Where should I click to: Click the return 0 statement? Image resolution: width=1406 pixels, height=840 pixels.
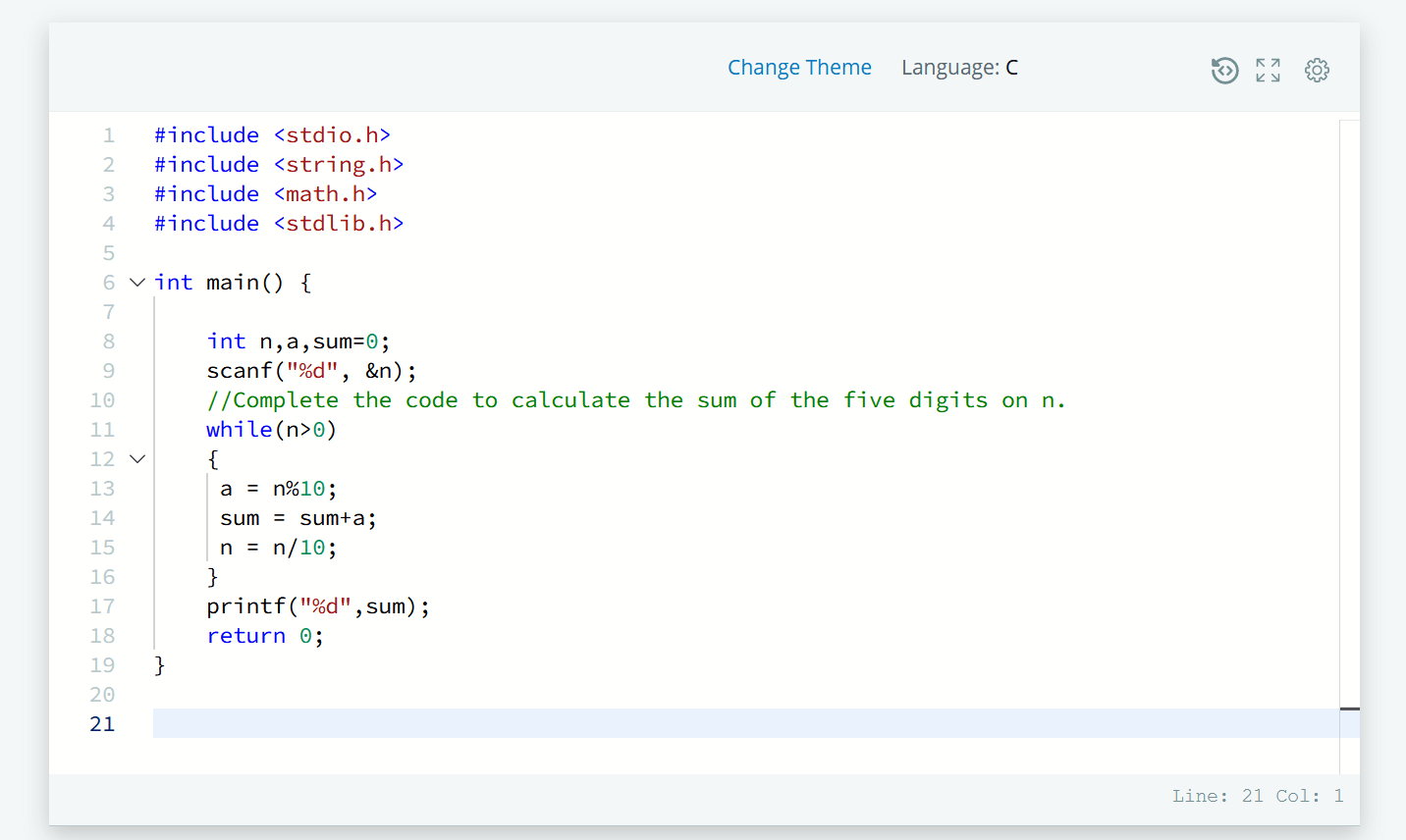tap(263, 635)
